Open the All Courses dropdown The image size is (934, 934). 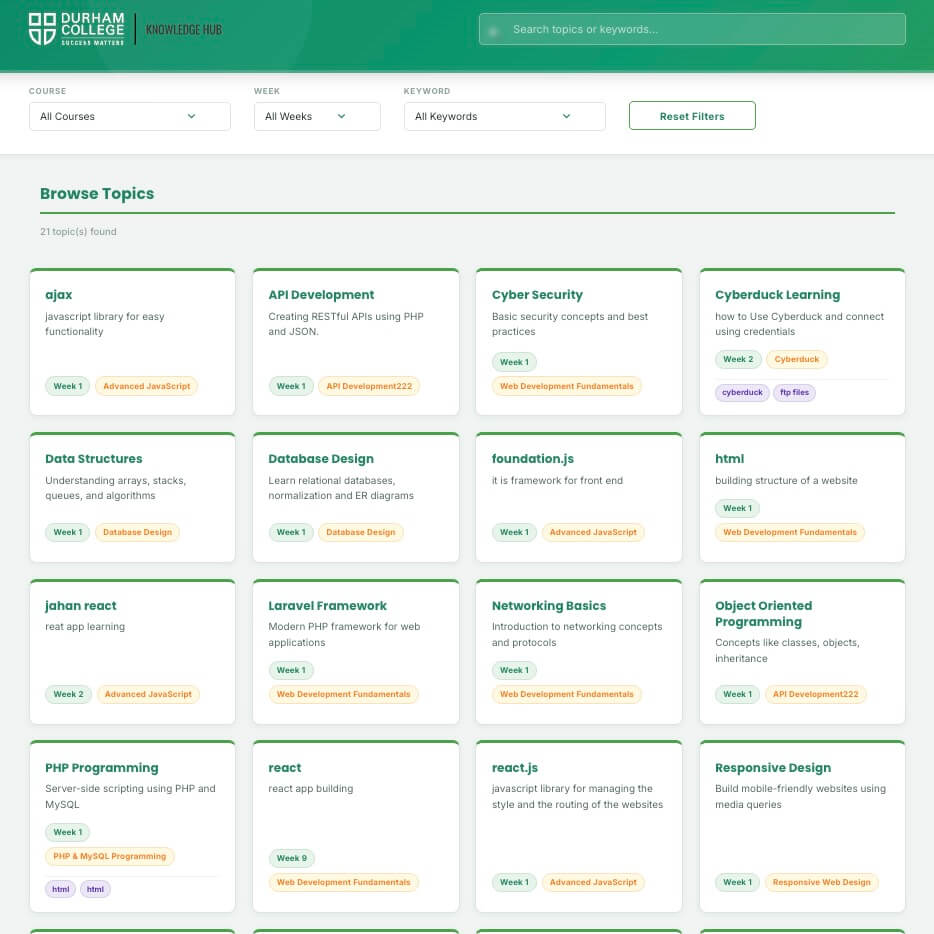pos(129,116)
